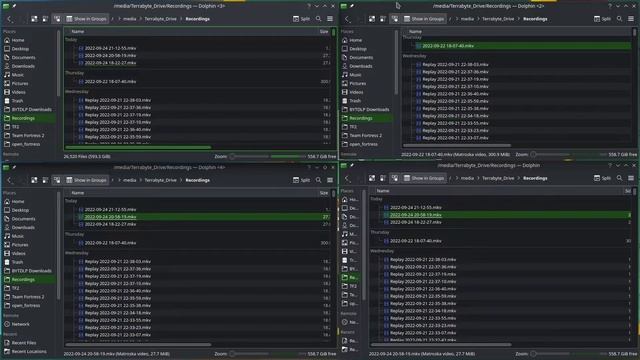Select 2022-09-22 18-07-40.mkv in Dolphin <2>

point(448,46)
